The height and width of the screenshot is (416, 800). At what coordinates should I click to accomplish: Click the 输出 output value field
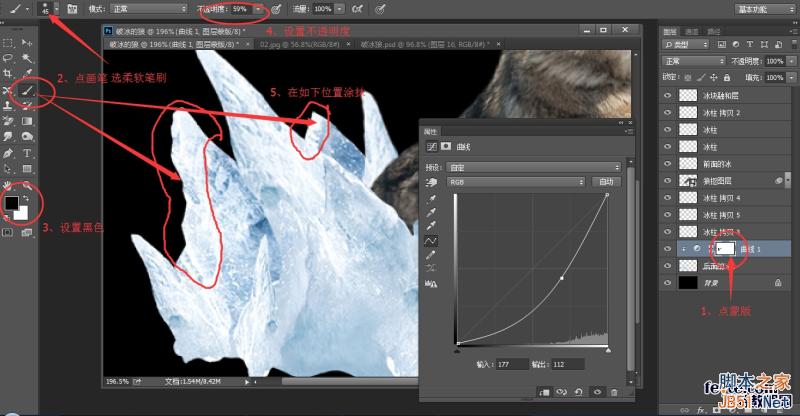[566, 364]
